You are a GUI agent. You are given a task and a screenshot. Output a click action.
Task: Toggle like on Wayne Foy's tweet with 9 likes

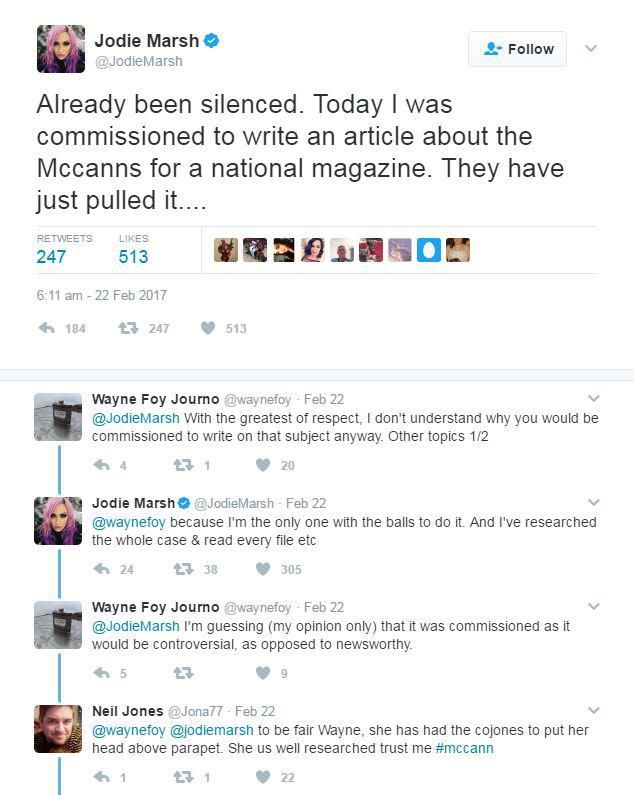point(263,673)
